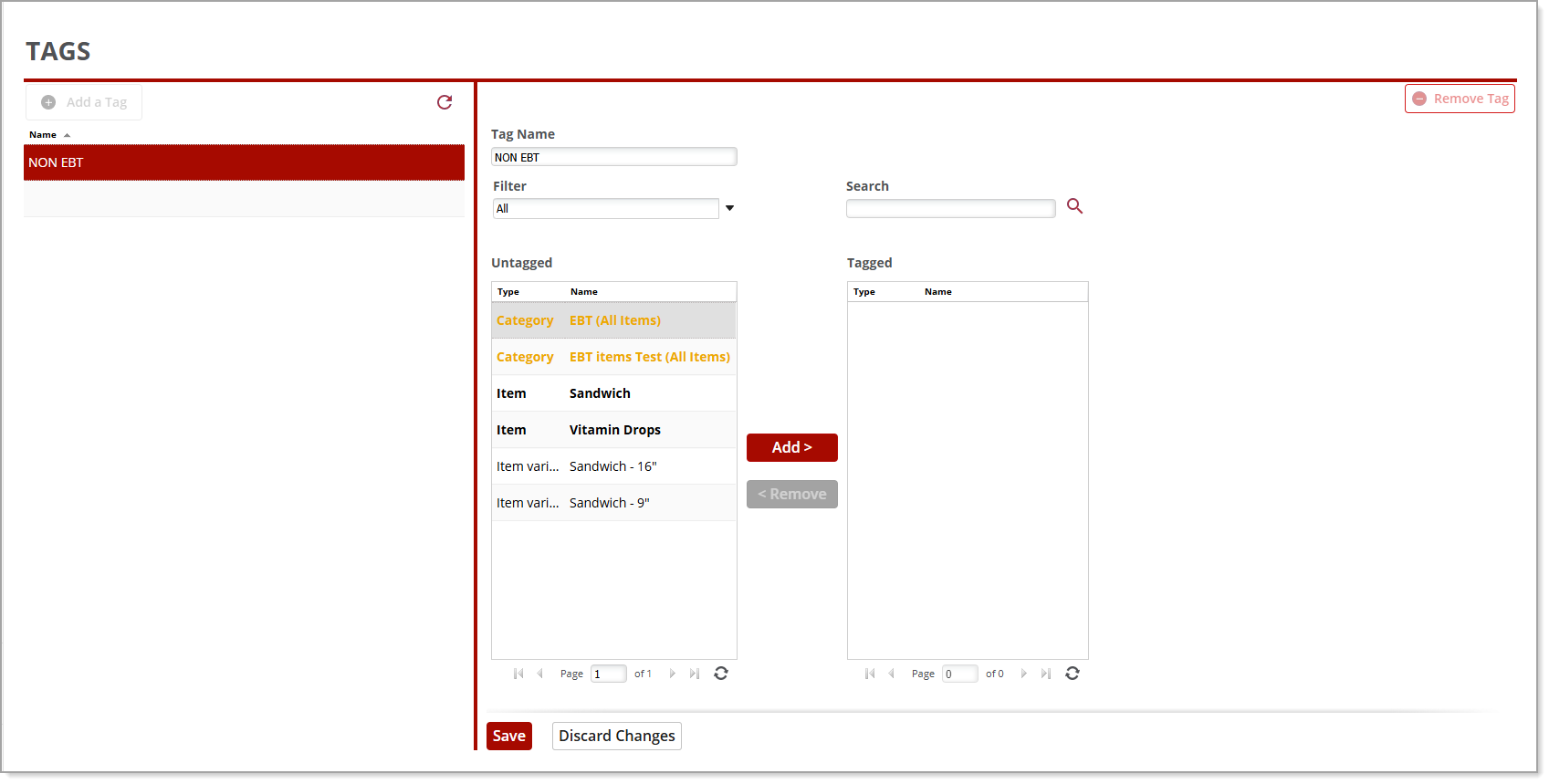Click Tagged Type column header
This screenshot has width=1549, height=784.
(864, 292)
